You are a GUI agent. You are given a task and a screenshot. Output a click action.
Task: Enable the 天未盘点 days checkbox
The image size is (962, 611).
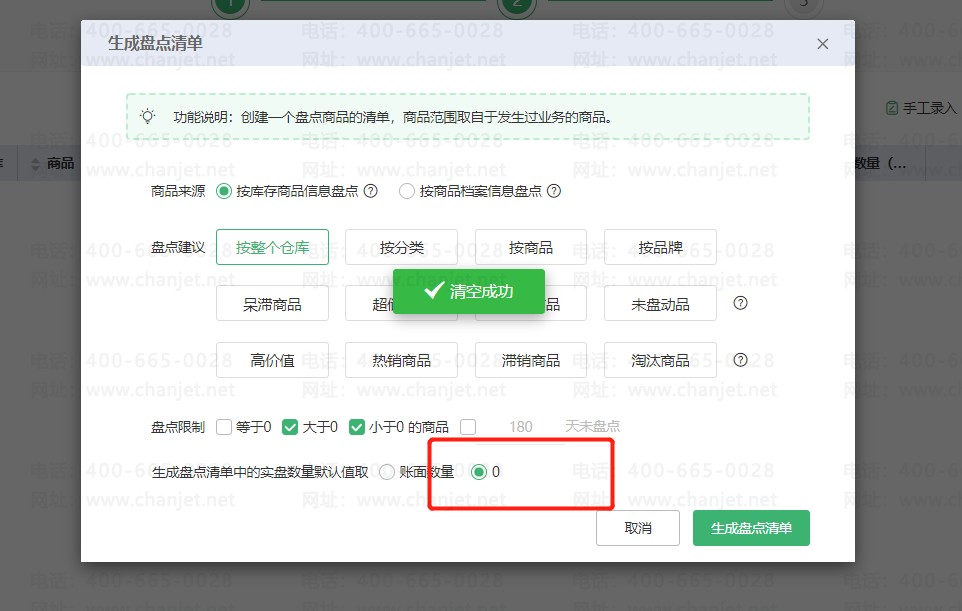(x=468, y=427)
